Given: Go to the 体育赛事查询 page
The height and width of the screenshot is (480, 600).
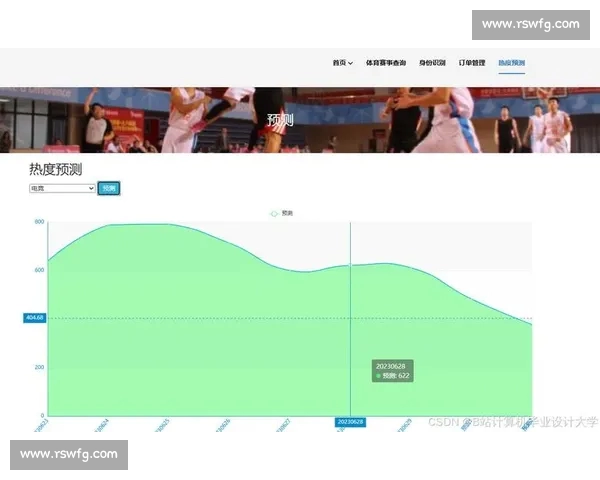Looking at the screenshot, I should (x=386, y=62).
